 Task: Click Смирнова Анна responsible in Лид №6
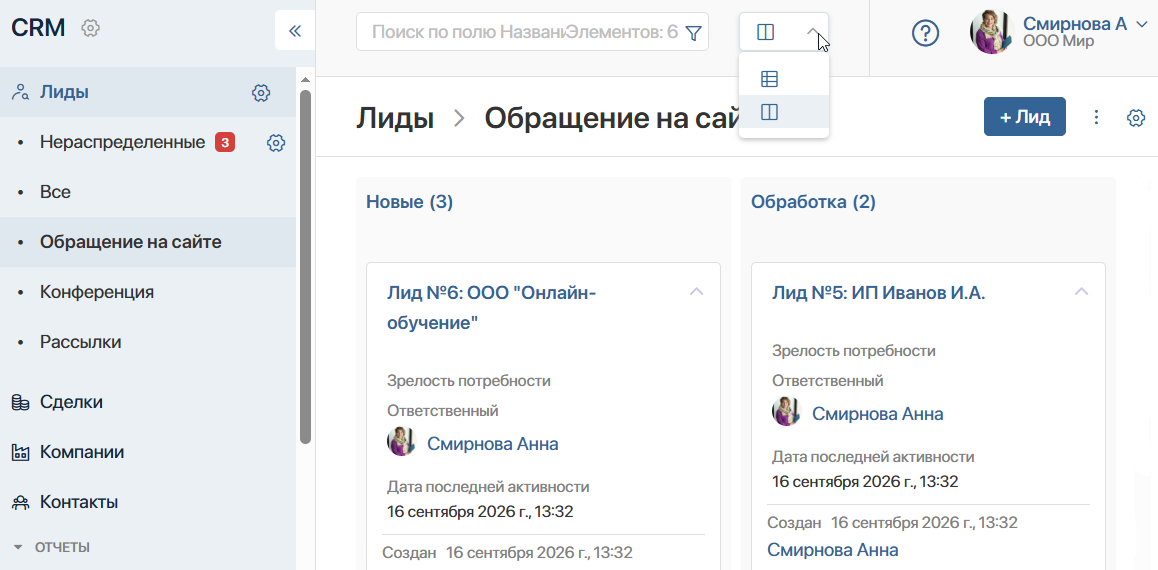pyautogui.click(x=493, y=444)
